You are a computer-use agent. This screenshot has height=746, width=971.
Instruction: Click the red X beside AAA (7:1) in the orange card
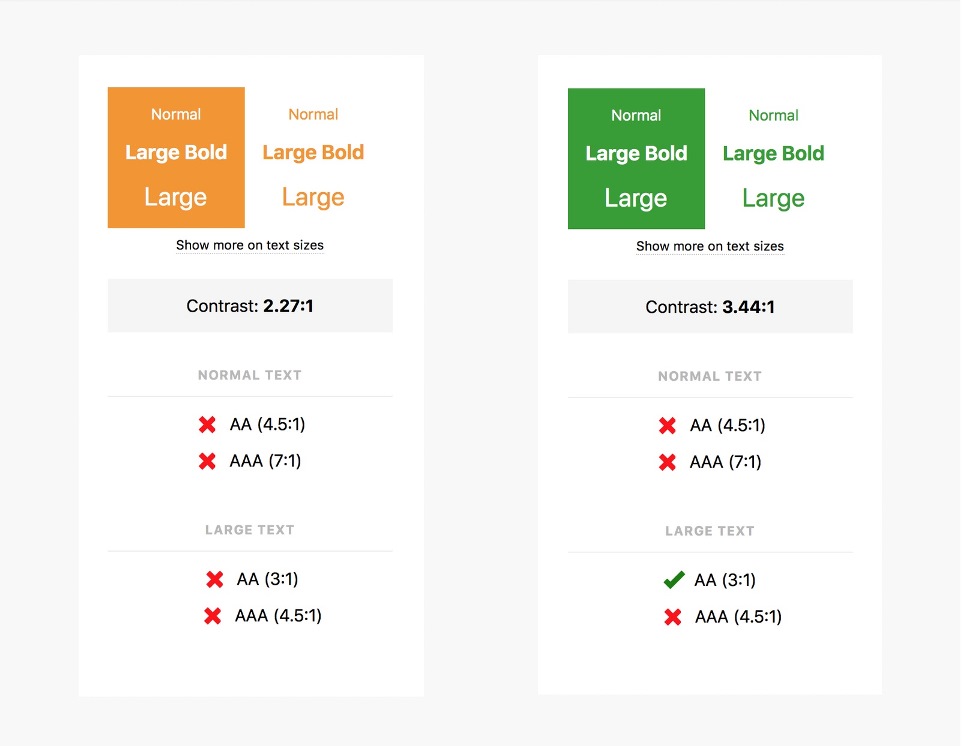[207, 461]
